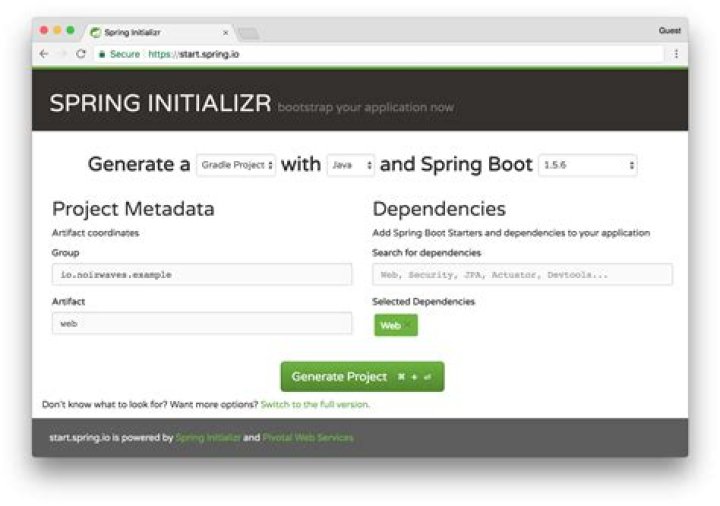Click the Project Metadata heading
The width and height of the screenshot is (720, 506).
click(133, 209)
